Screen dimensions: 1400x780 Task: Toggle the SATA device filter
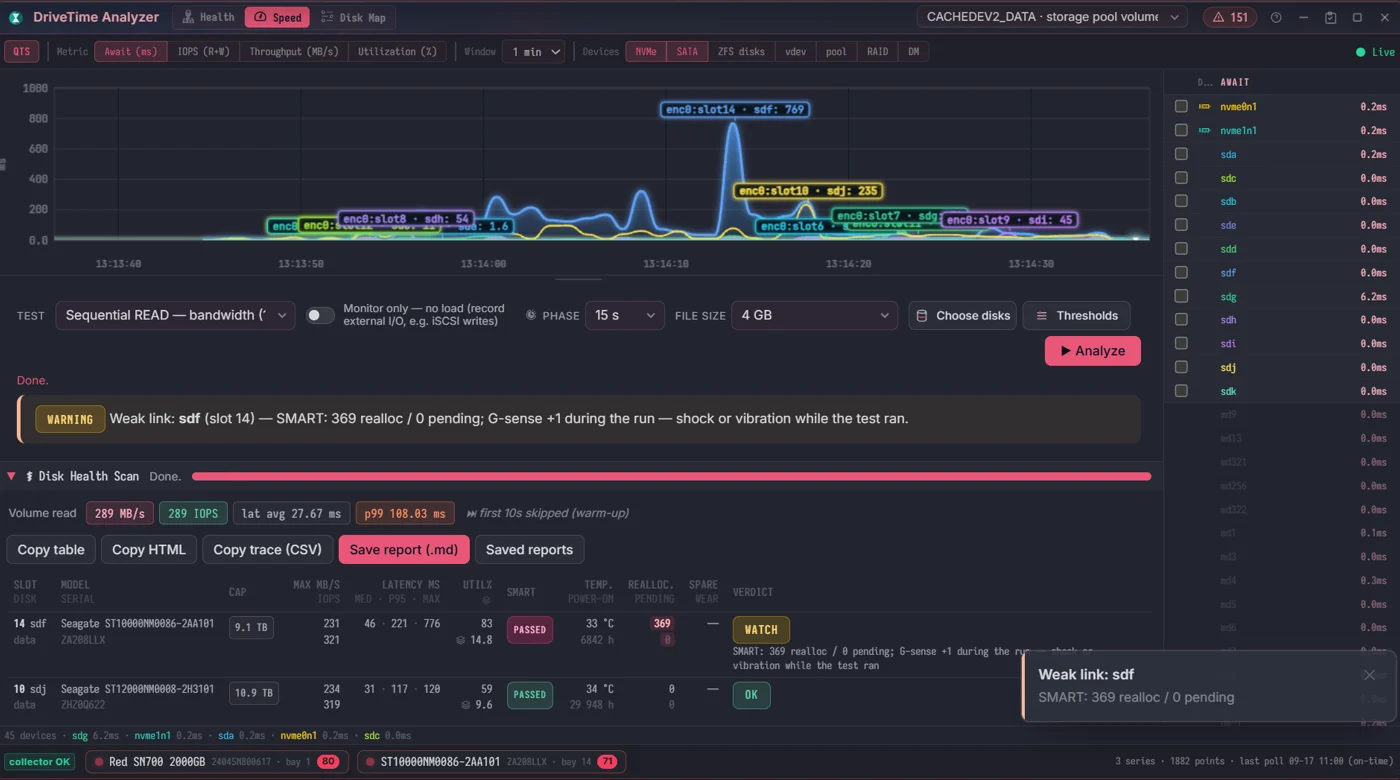coord(687,52)
